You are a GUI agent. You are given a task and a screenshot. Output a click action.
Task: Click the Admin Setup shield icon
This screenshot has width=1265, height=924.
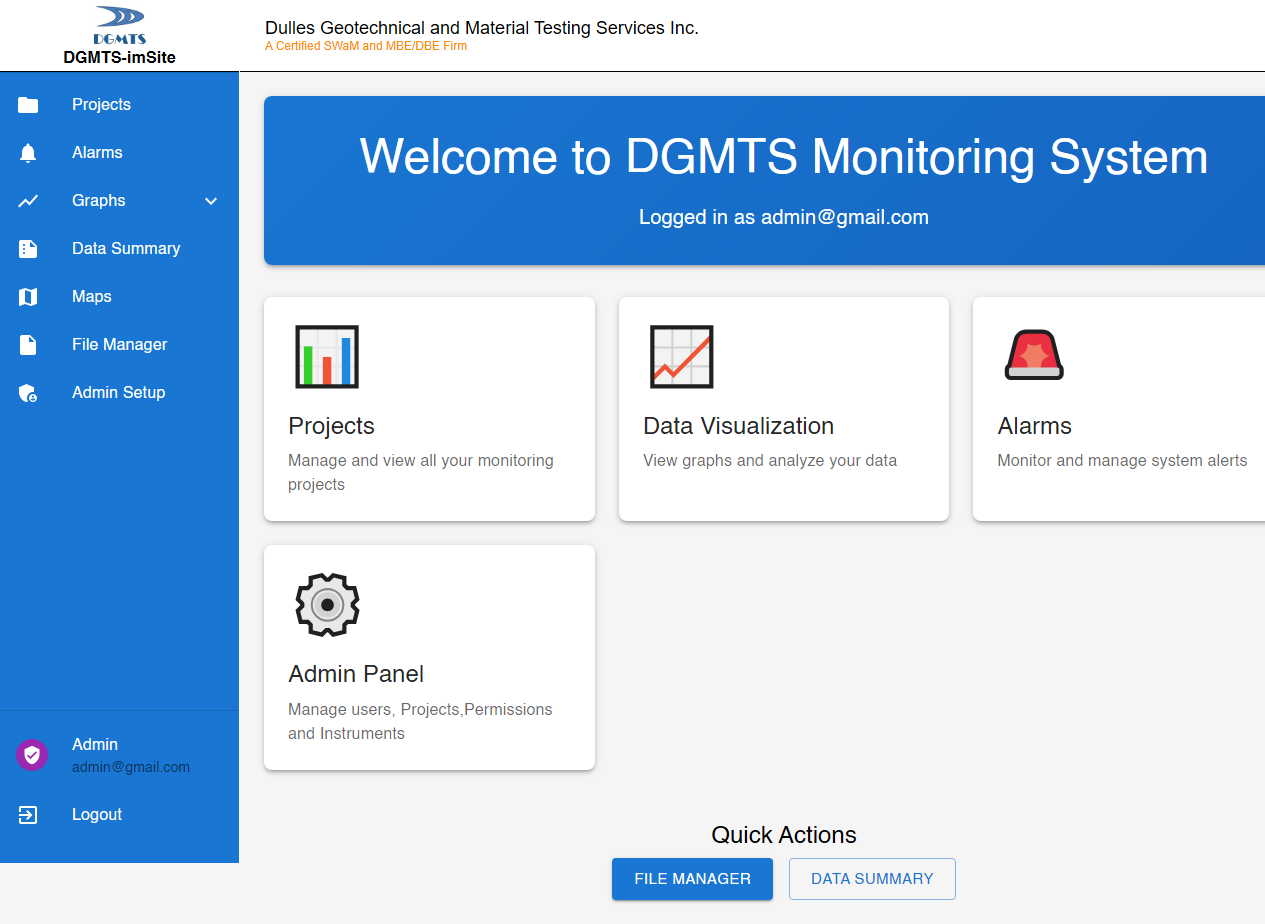click(x=28, y=393)
